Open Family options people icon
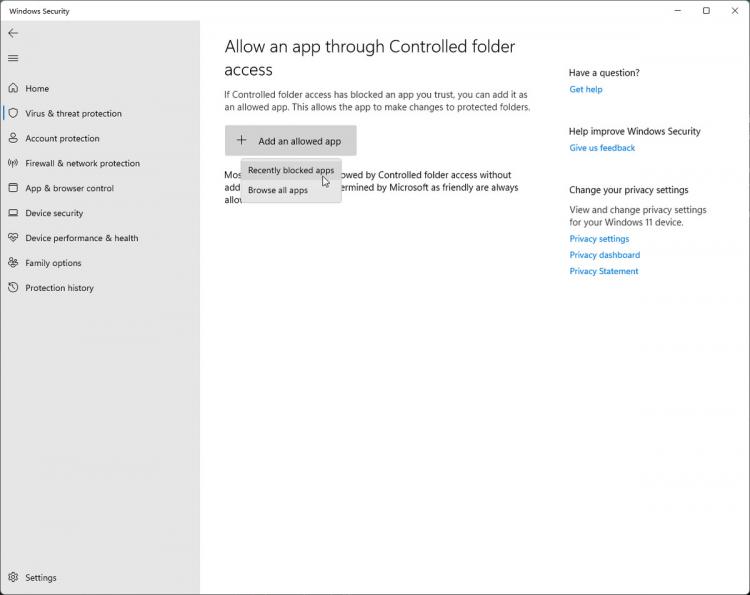750x595 pixels. coord(13,262)
